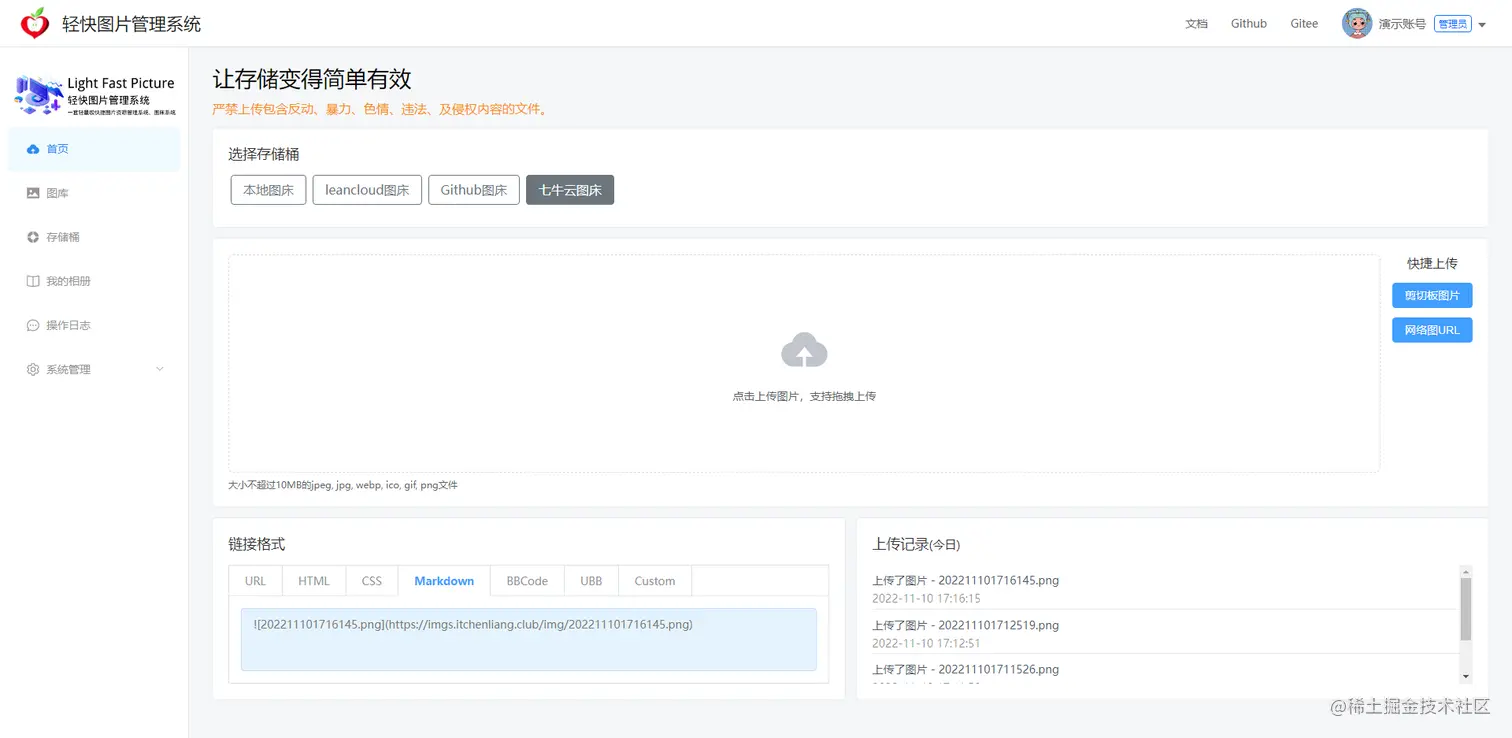Select the 本地图床 storage bucket

tap(268, 190)
